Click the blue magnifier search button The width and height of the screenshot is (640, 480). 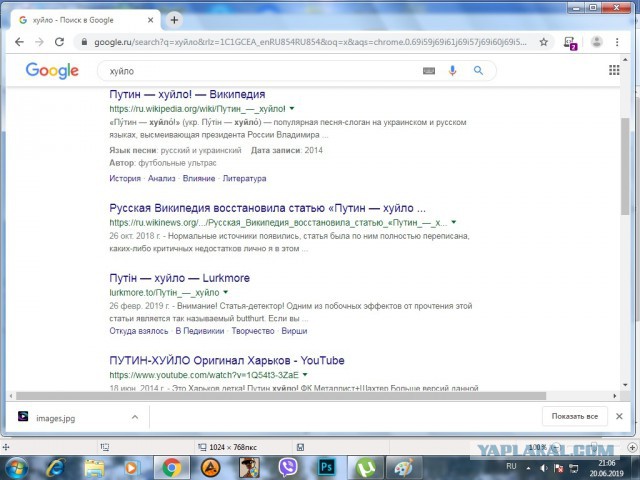(478, 71)
